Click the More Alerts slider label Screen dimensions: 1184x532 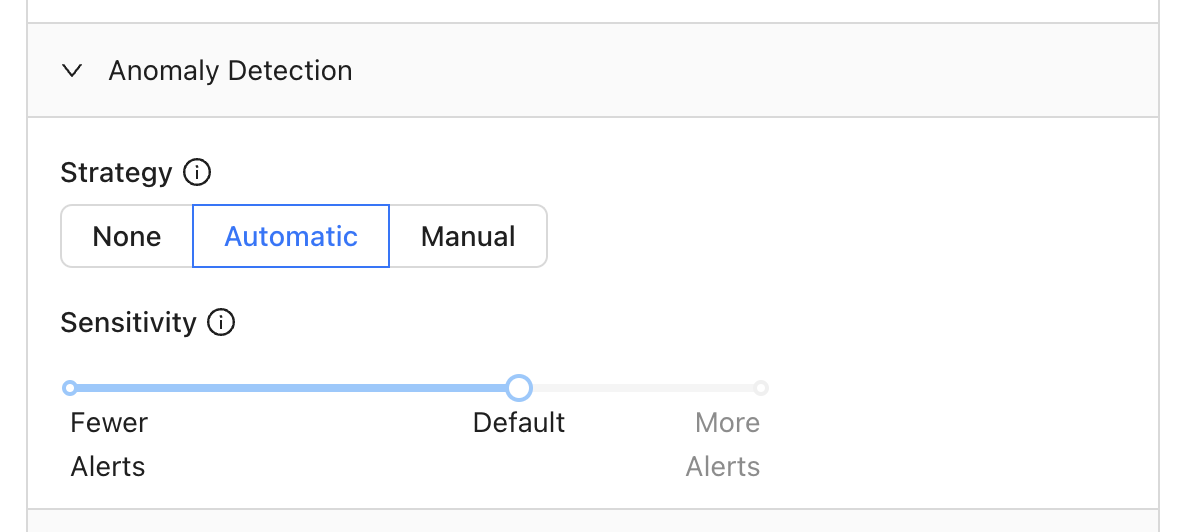tap(723, 444)
